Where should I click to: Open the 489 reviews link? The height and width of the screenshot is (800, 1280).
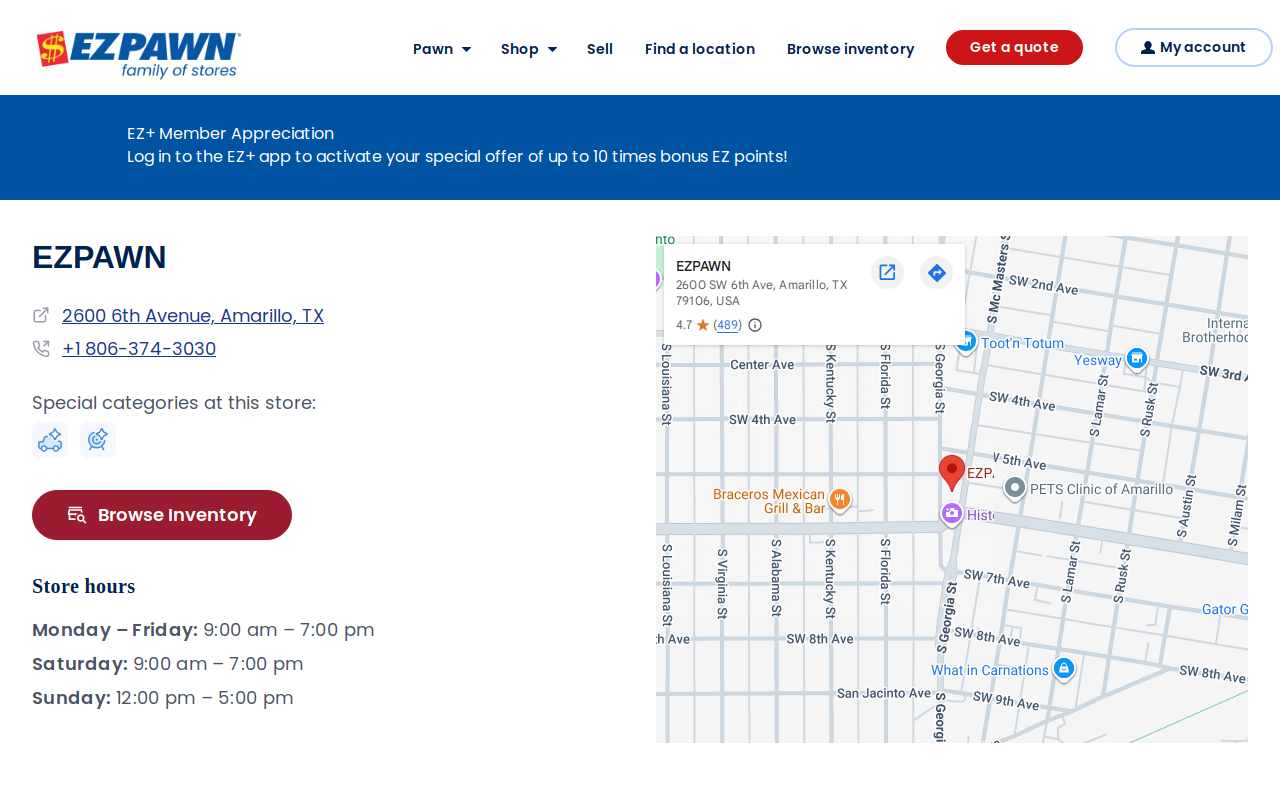[x=728, y=325]
